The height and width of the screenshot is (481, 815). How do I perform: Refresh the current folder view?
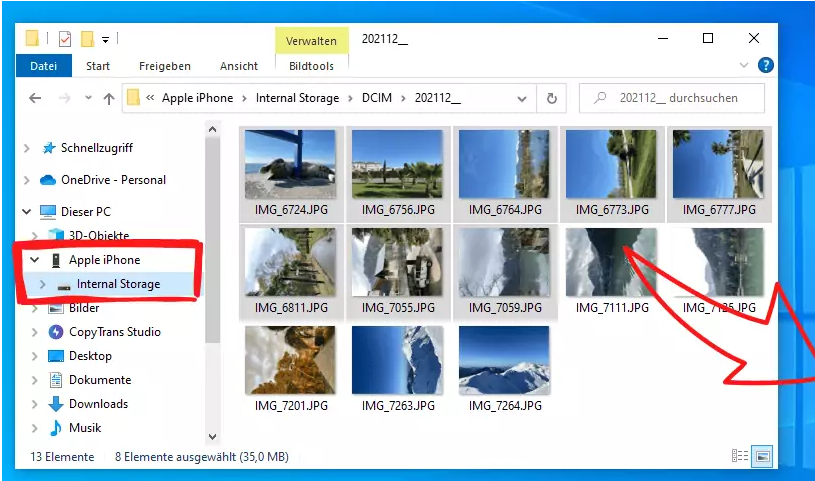[x=551, y=98]
